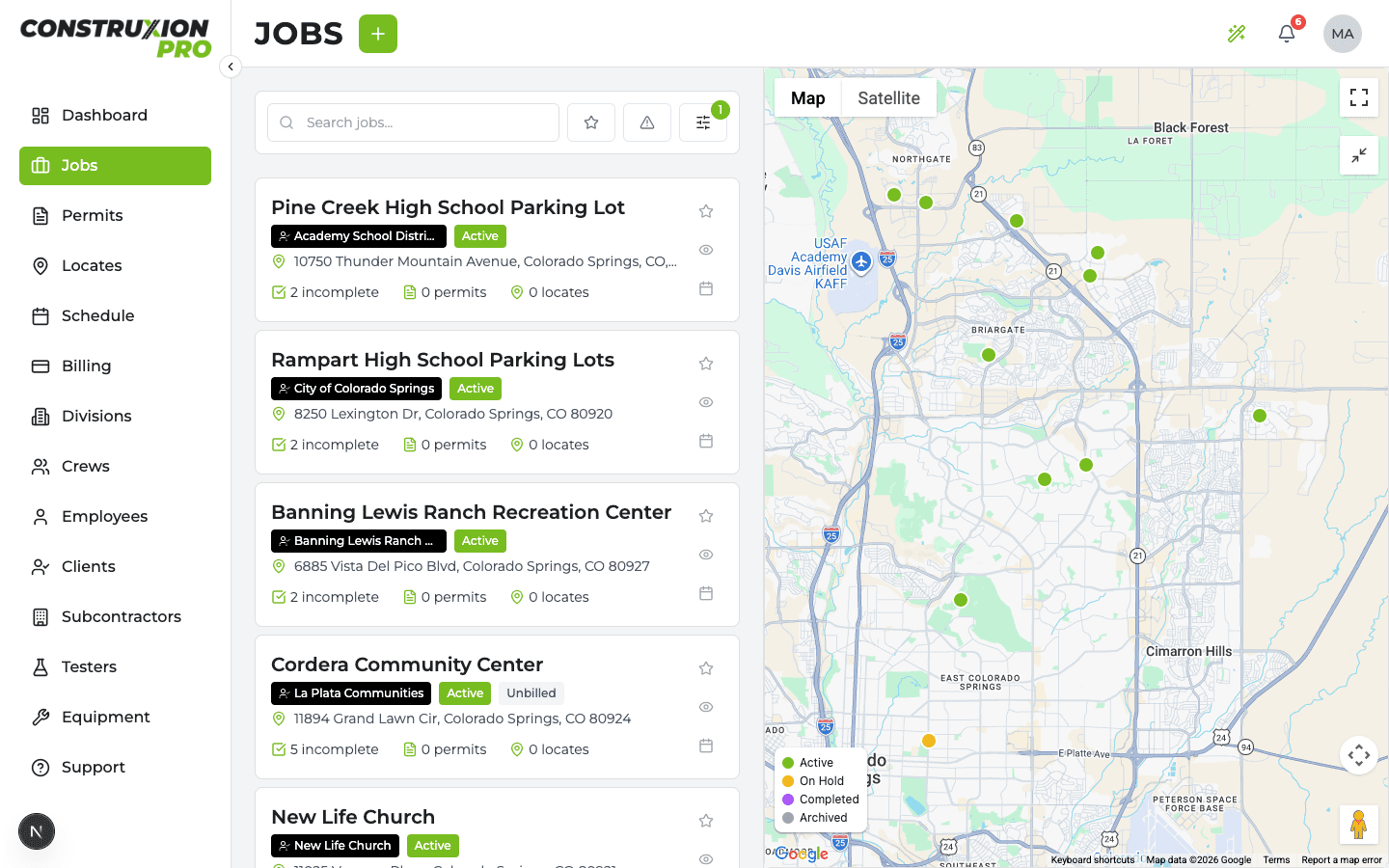This screenshot has width=1389, height=868.
Task: Collapse the sidebar with chevron
Action: click(x=231, y=67)
